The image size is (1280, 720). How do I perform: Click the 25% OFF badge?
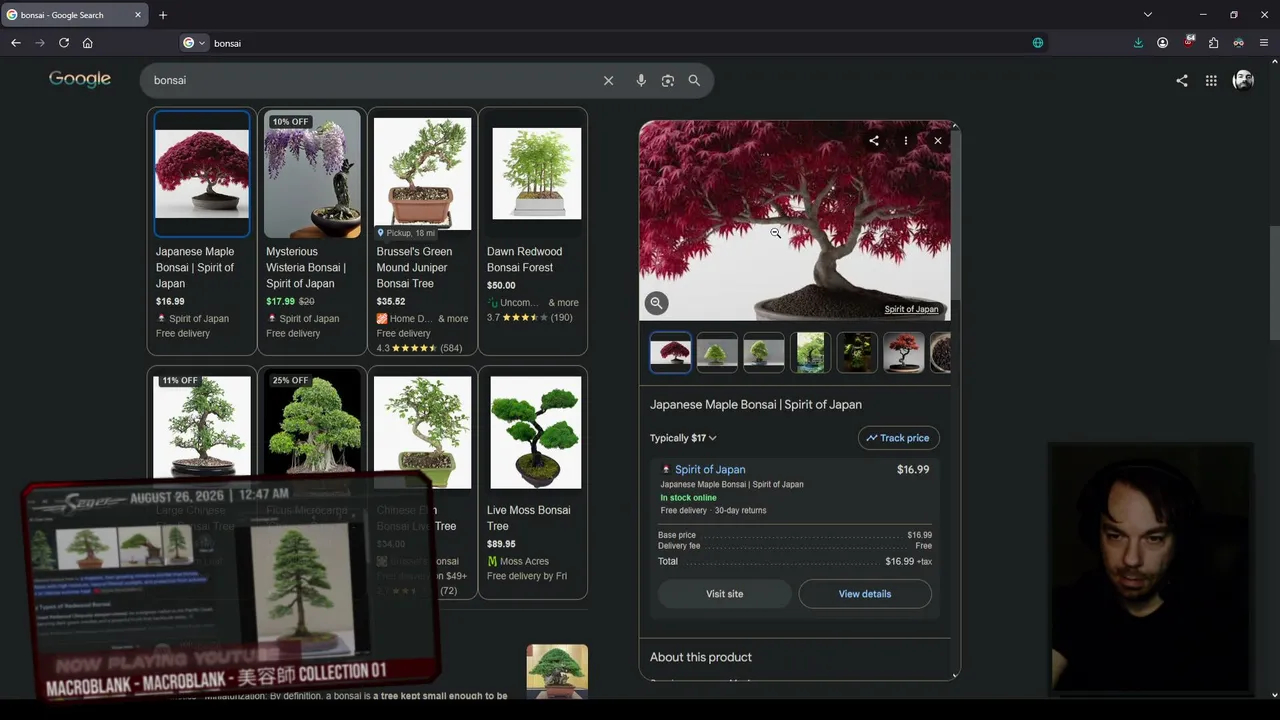290,381
